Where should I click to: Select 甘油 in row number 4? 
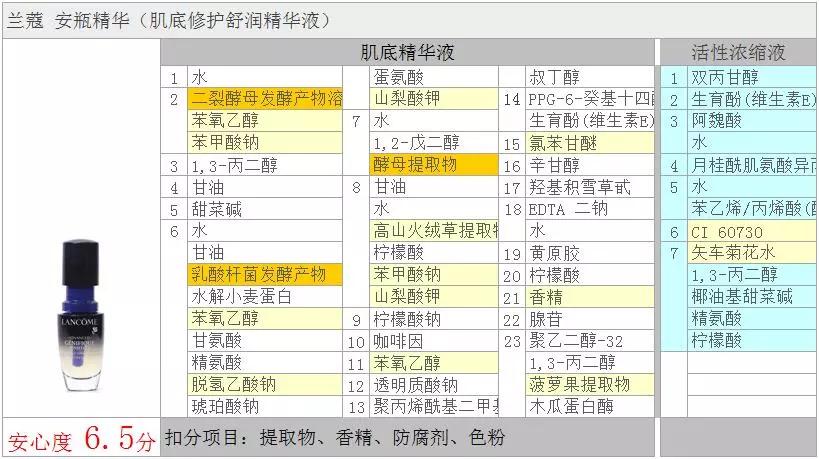point(265,187)
